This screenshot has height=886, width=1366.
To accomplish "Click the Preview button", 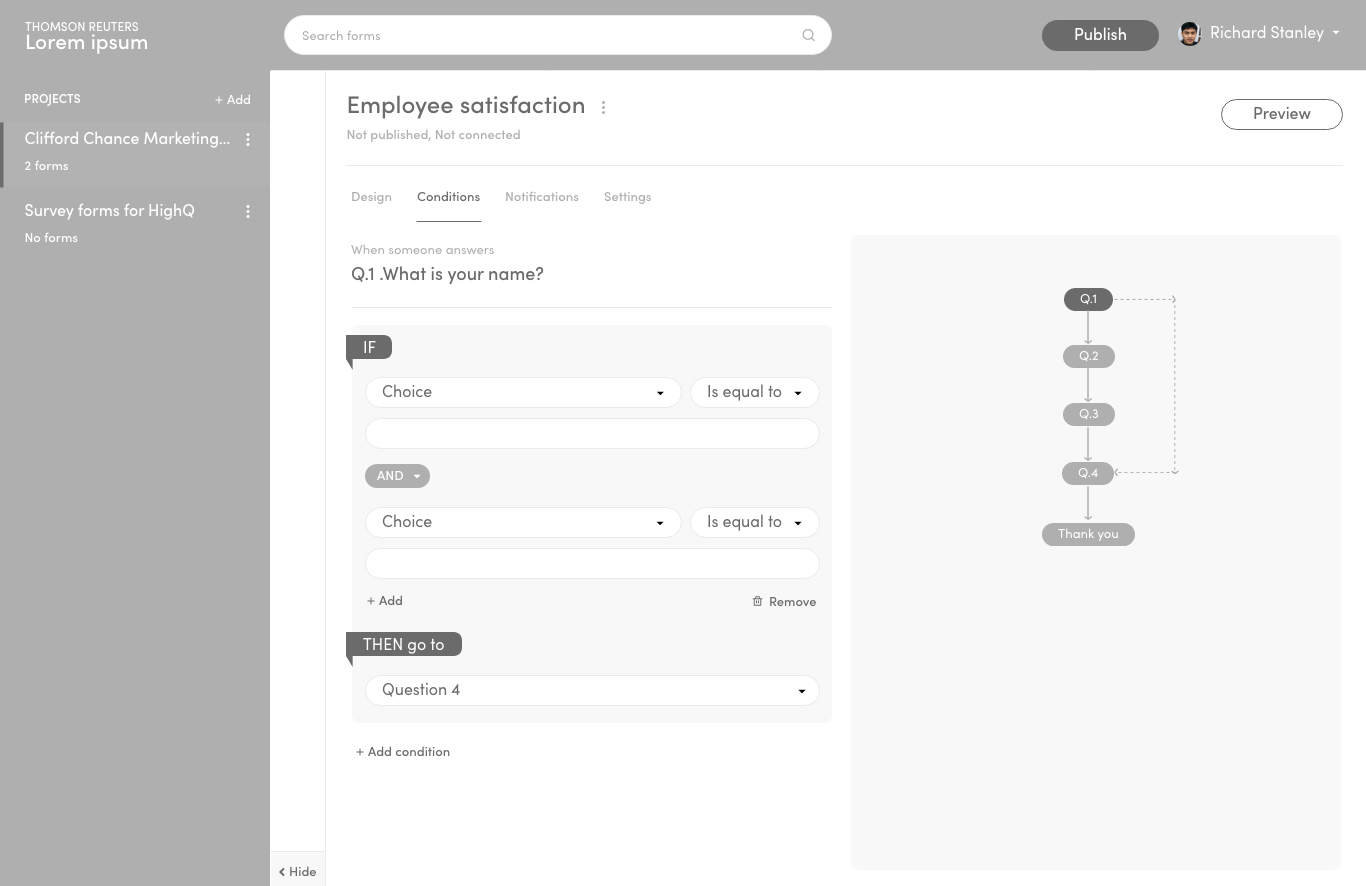I will pos(1281,114).
